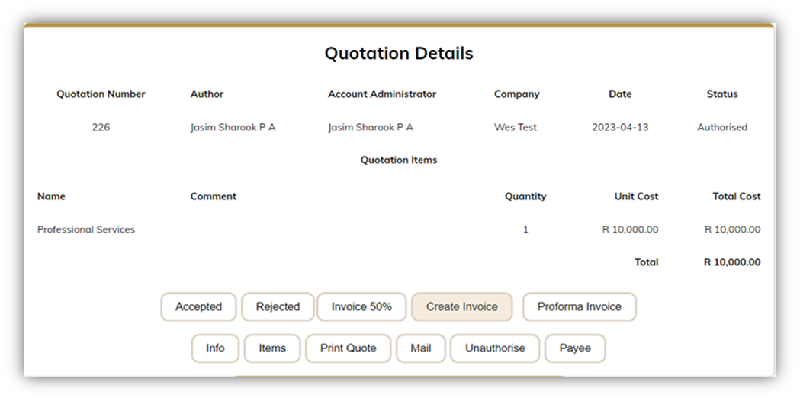Click the 'Author' column header
The width and height of the screenshot is (800, 400).
point(207,94)
